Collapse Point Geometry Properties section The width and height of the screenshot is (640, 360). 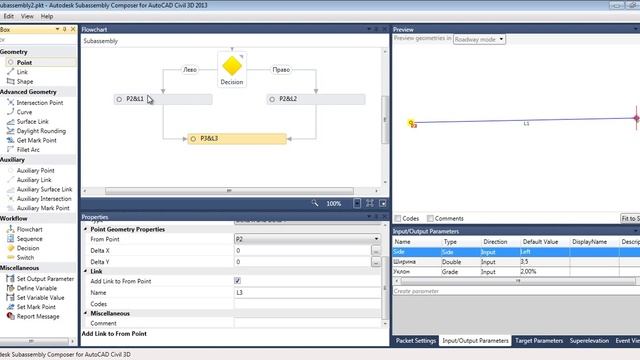coord(86,229)
